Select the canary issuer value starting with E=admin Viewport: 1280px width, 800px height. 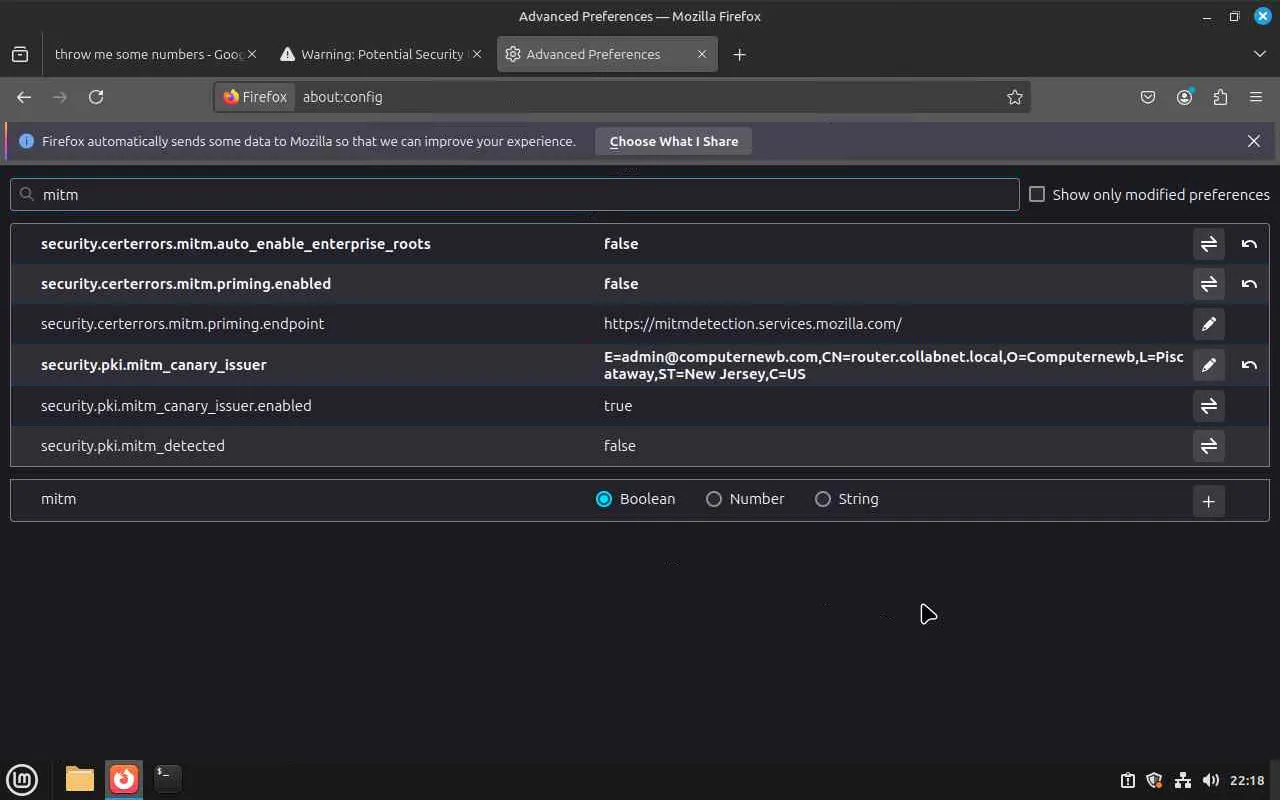[x=894, y=365]
